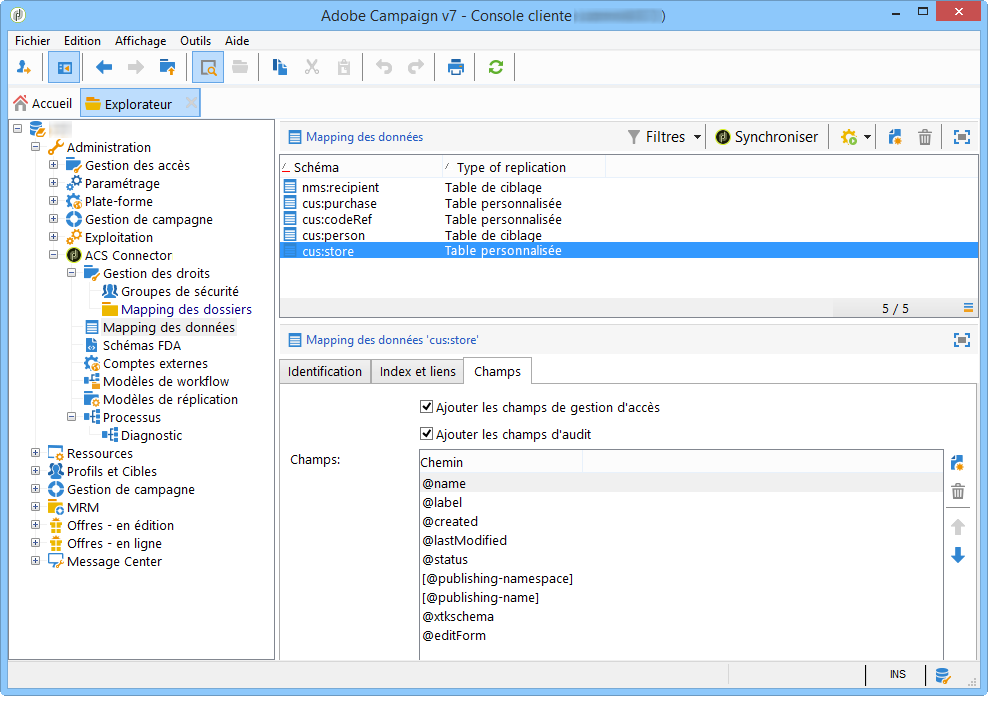This screenshot has width=1003, height=707.
Task: Click the parent folder up-arrow toolbar icon
Action: pyautogui.click(x=168, y=67)
